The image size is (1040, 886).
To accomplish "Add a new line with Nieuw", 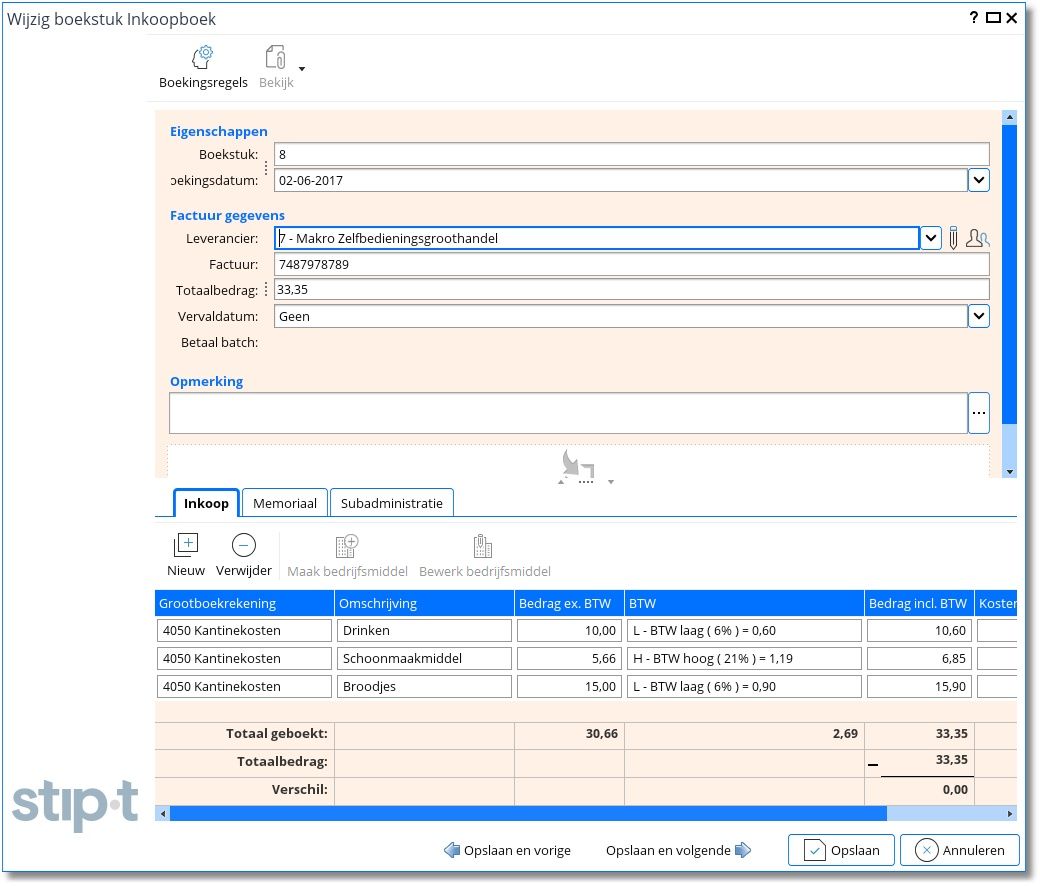I will click(186, 546).
